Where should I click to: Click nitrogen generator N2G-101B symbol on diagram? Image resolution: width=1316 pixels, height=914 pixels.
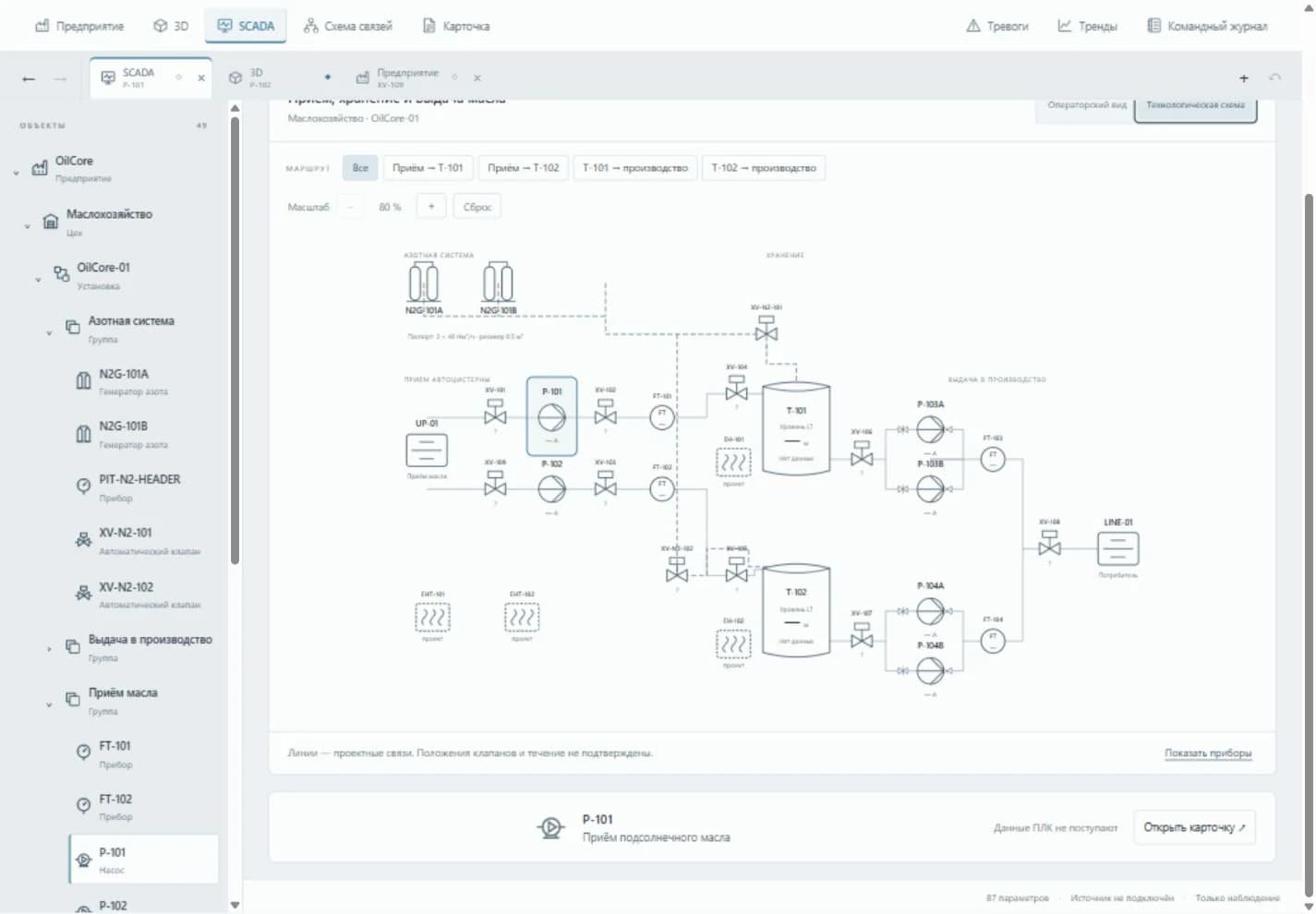[x=499, y=283]
